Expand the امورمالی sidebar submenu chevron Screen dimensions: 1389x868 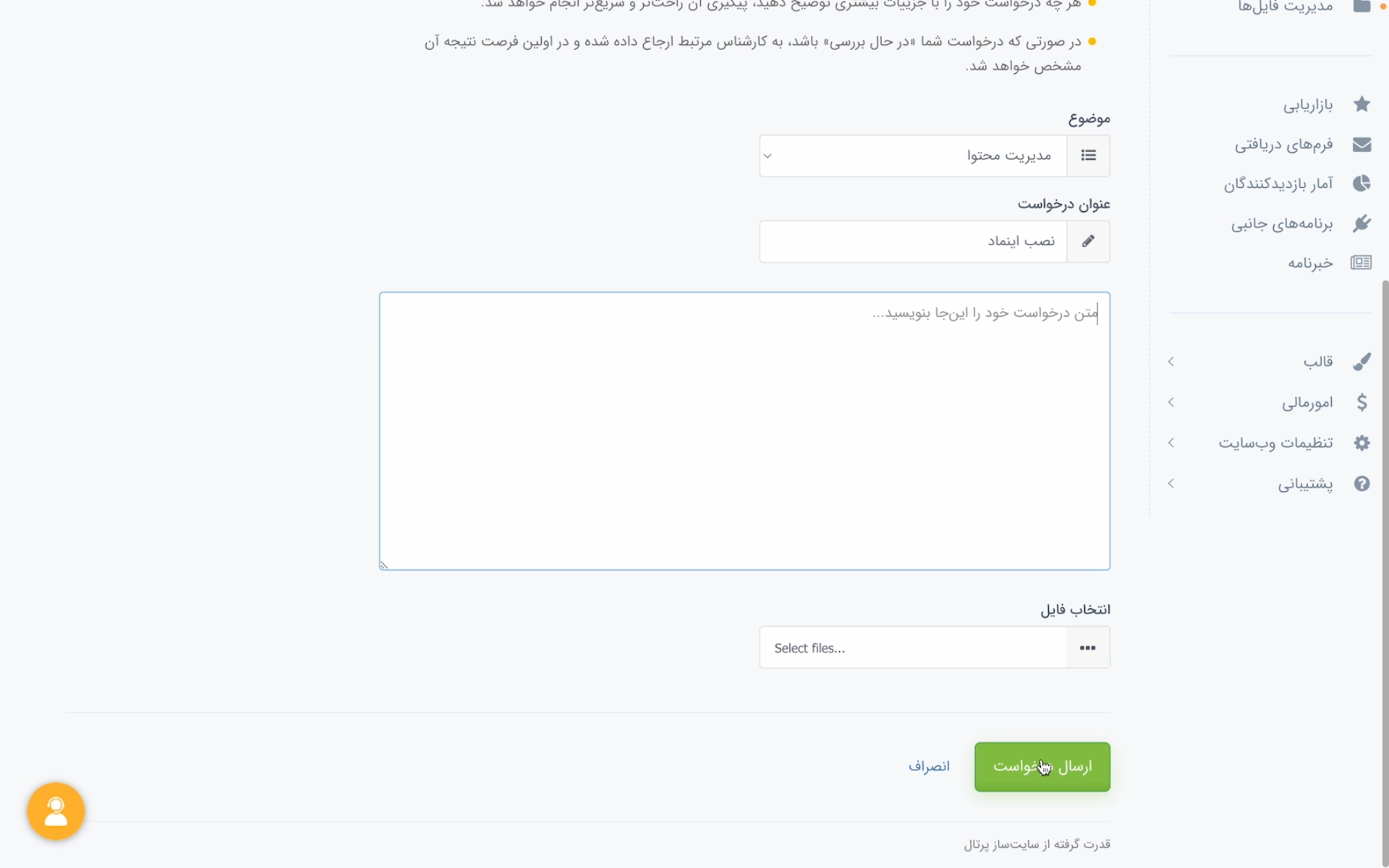(1171, 402)
